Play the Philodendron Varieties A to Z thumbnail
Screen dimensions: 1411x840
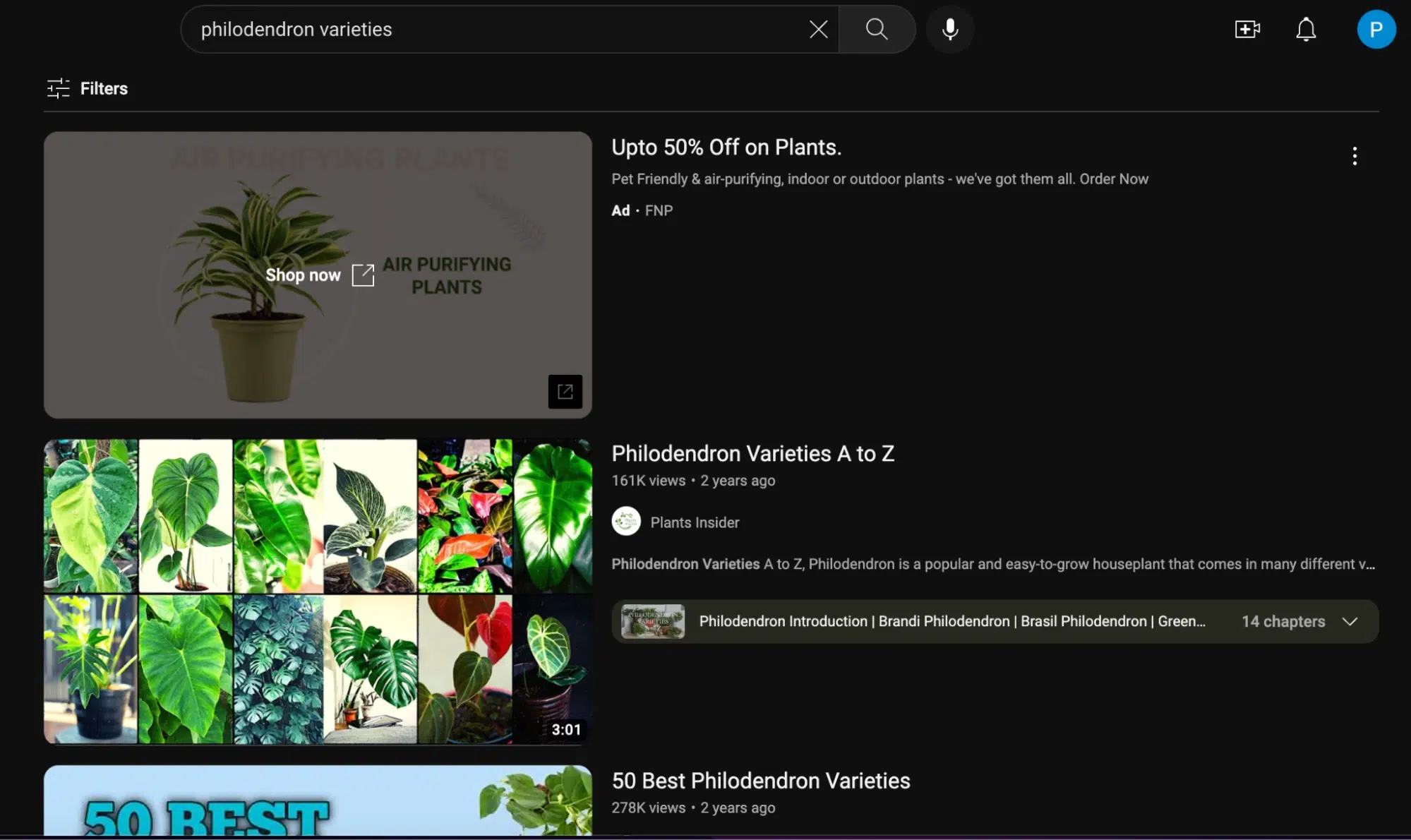[x=318, y=592]
